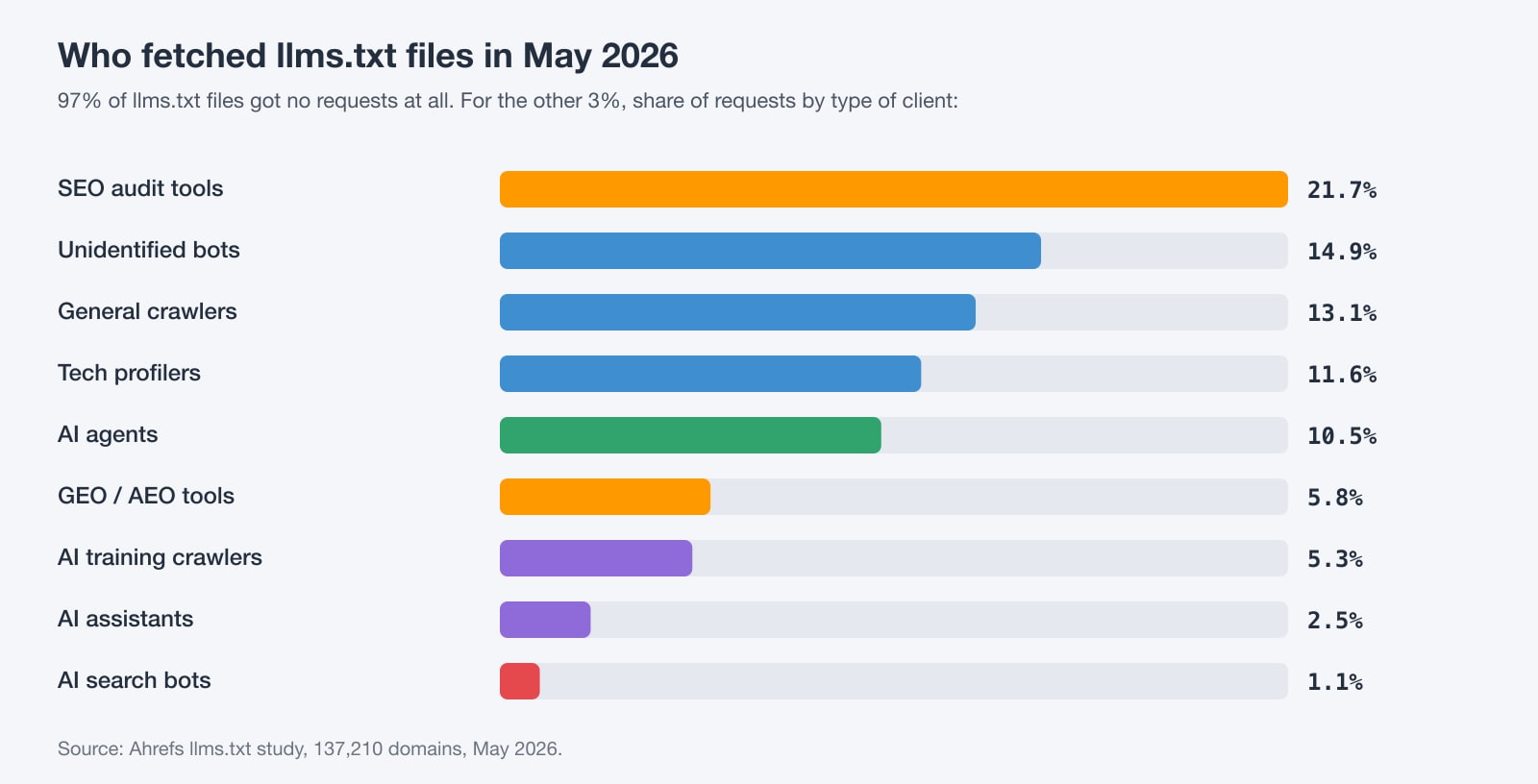Select the 'General crawlers' label
The image size is (1538, 784).
(147, 311)
